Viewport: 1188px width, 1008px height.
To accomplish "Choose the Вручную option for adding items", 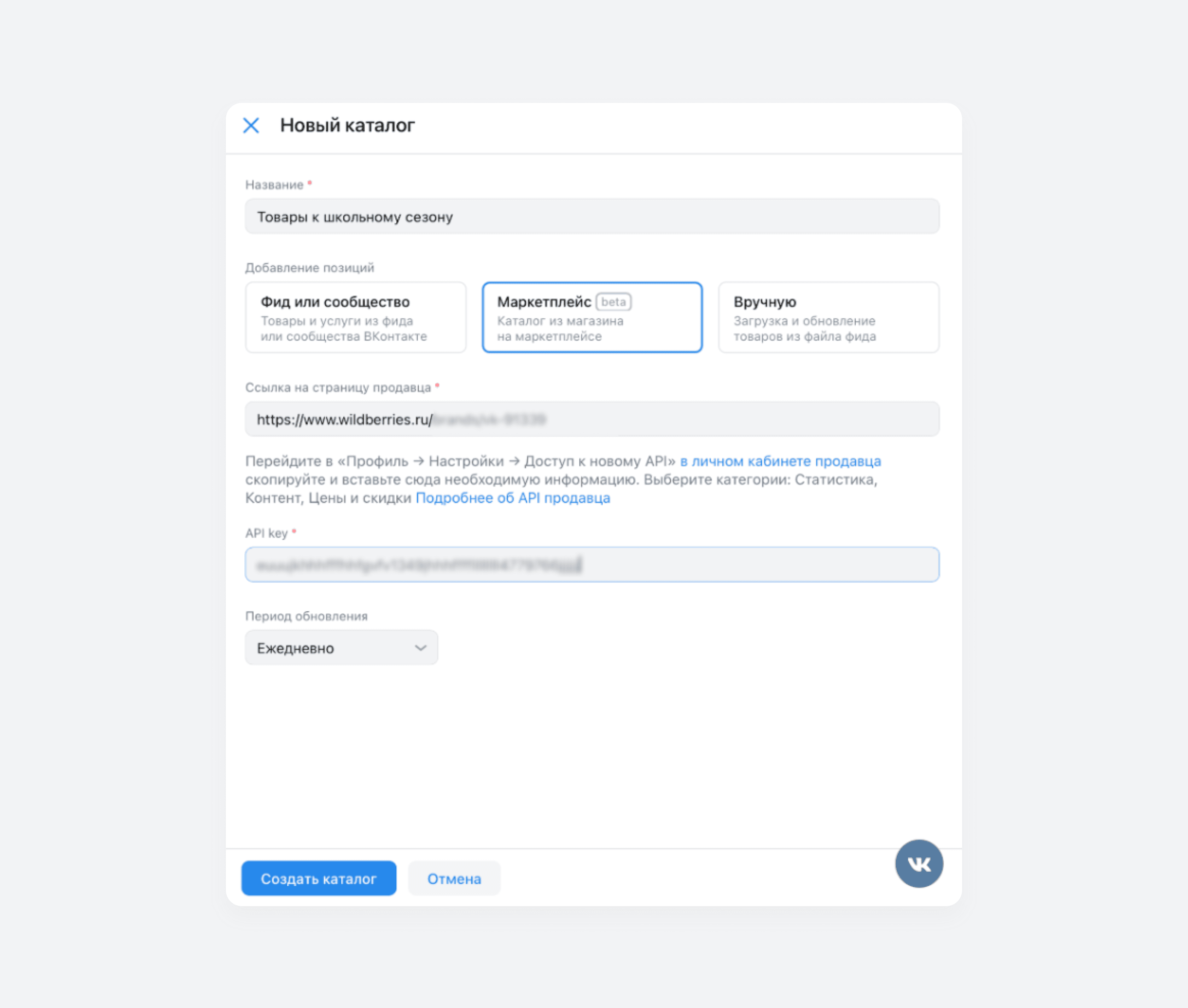I will 829,317.
